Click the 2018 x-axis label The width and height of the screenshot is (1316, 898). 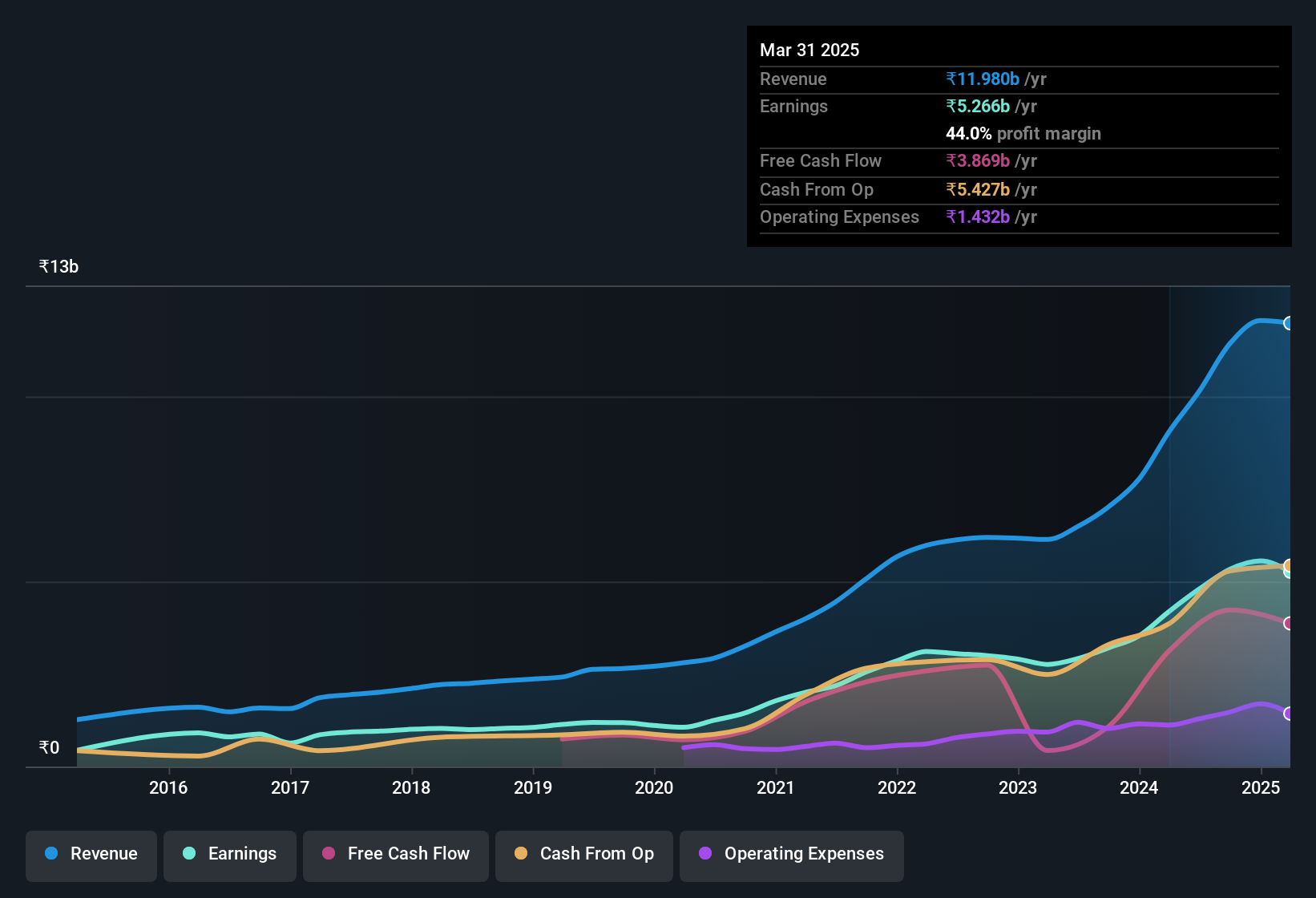click(411, 787)
